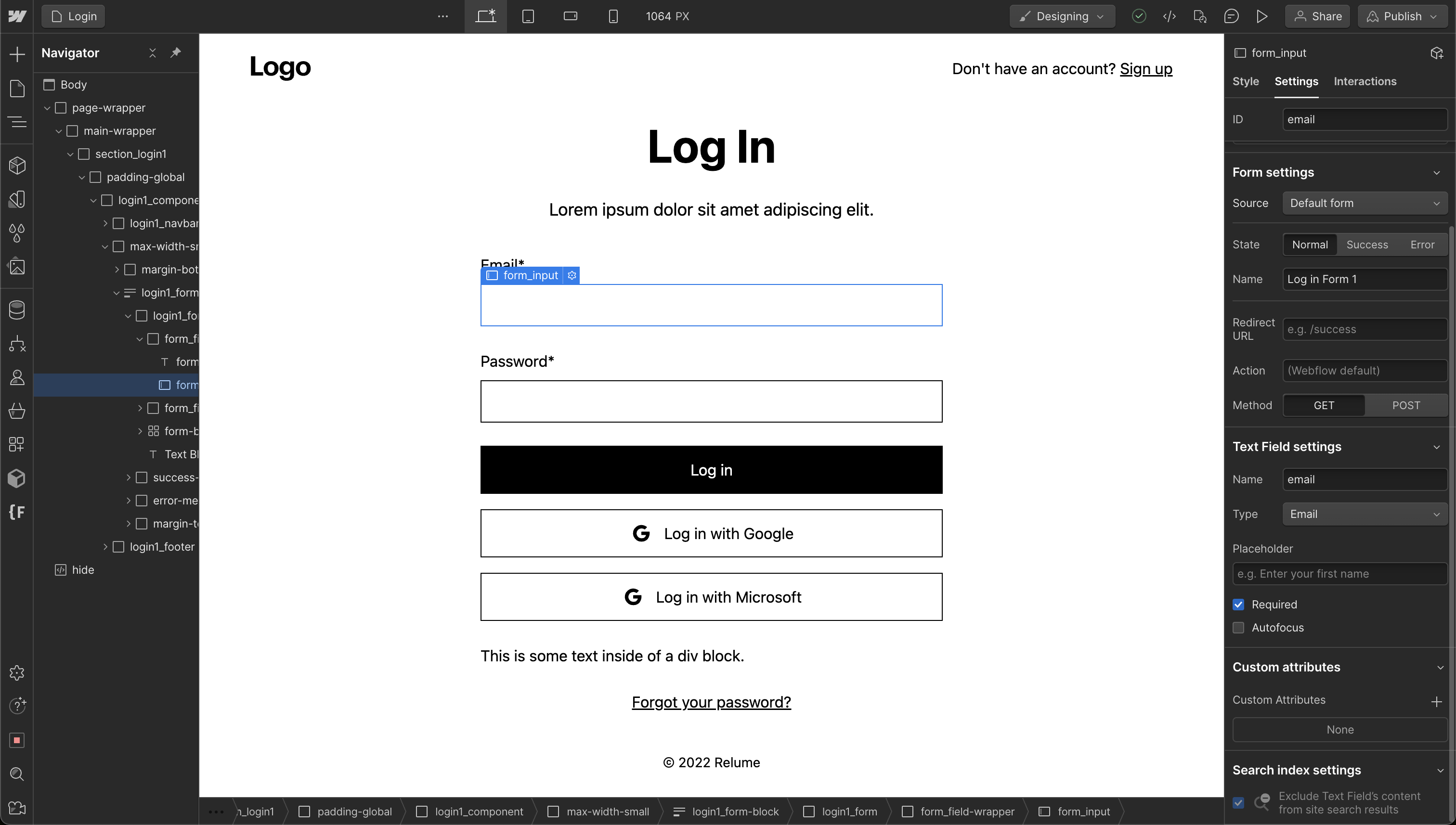
Task: Click the Ecommerce basket icon
Action: click(17, 411)
